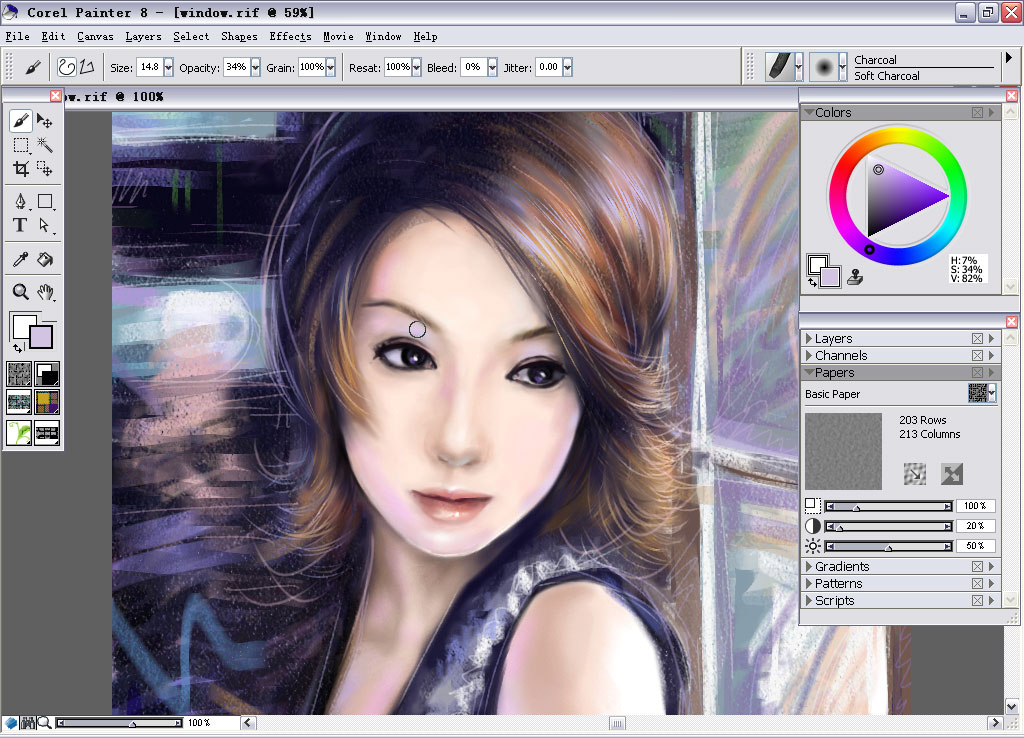Open the Jitter dropdown arrow
1024x738 pixels.
[x=568, y=67]
